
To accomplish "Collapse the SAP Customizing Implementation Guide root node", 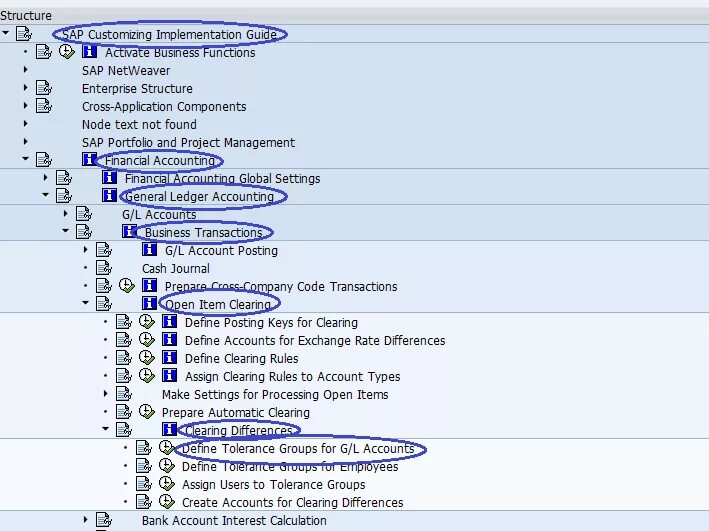I will point(5,33).
